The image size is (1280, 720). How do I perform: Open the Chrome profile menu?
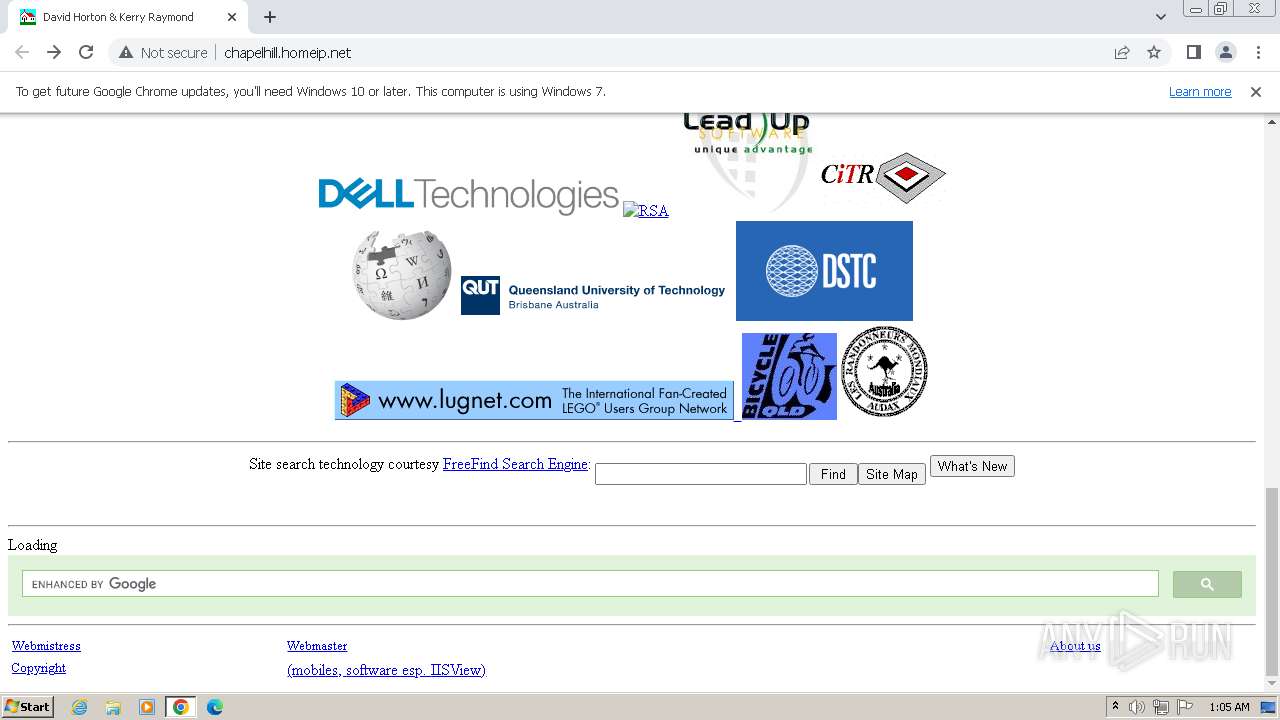click(1225, 52)
